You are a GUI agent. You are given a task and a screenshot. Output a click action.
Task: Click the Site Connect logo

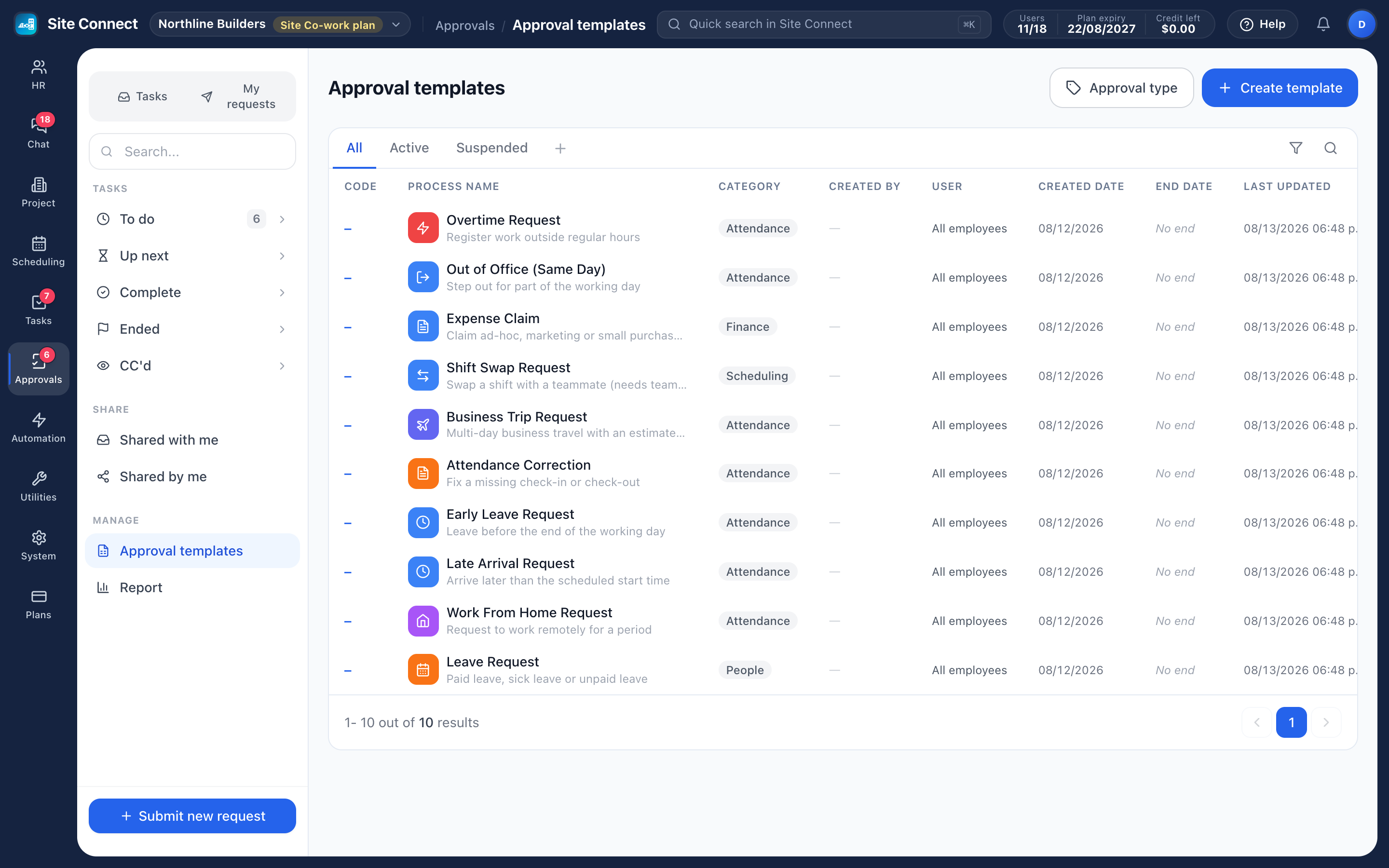(26, 24)
